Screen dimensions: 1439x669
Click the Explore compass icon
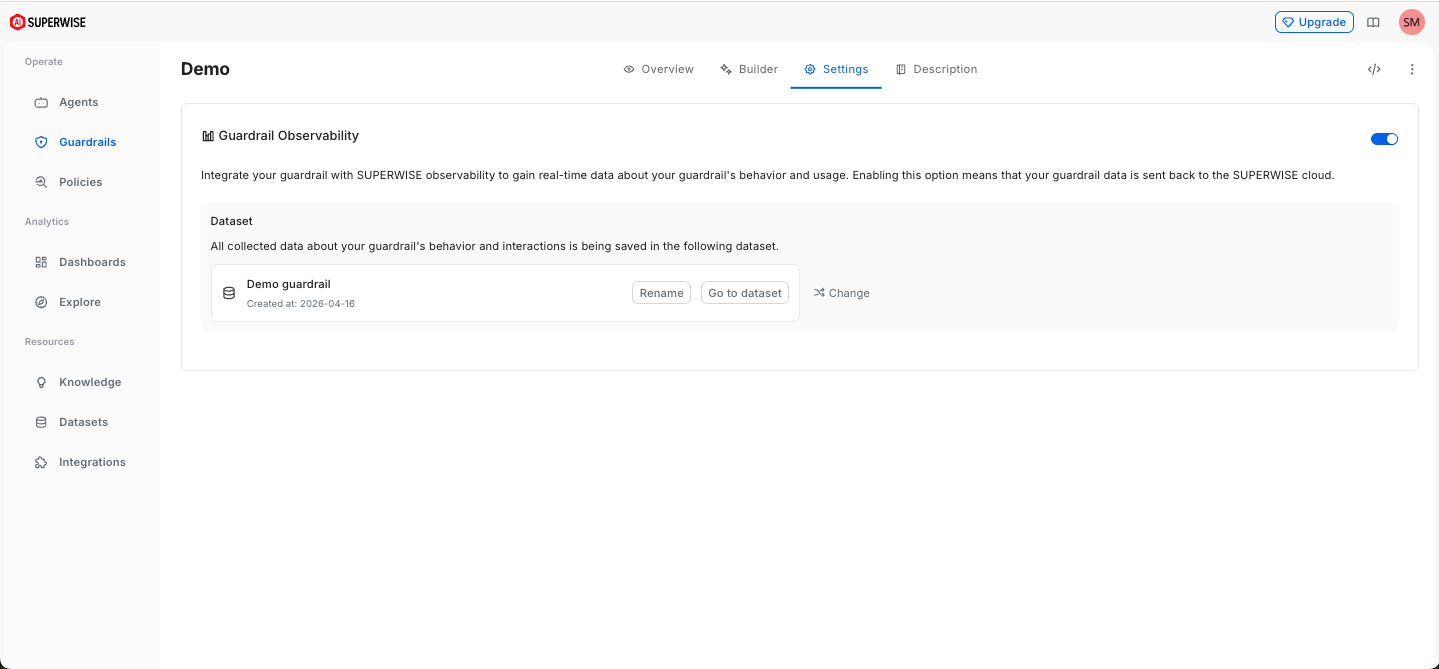coord(41,302)
